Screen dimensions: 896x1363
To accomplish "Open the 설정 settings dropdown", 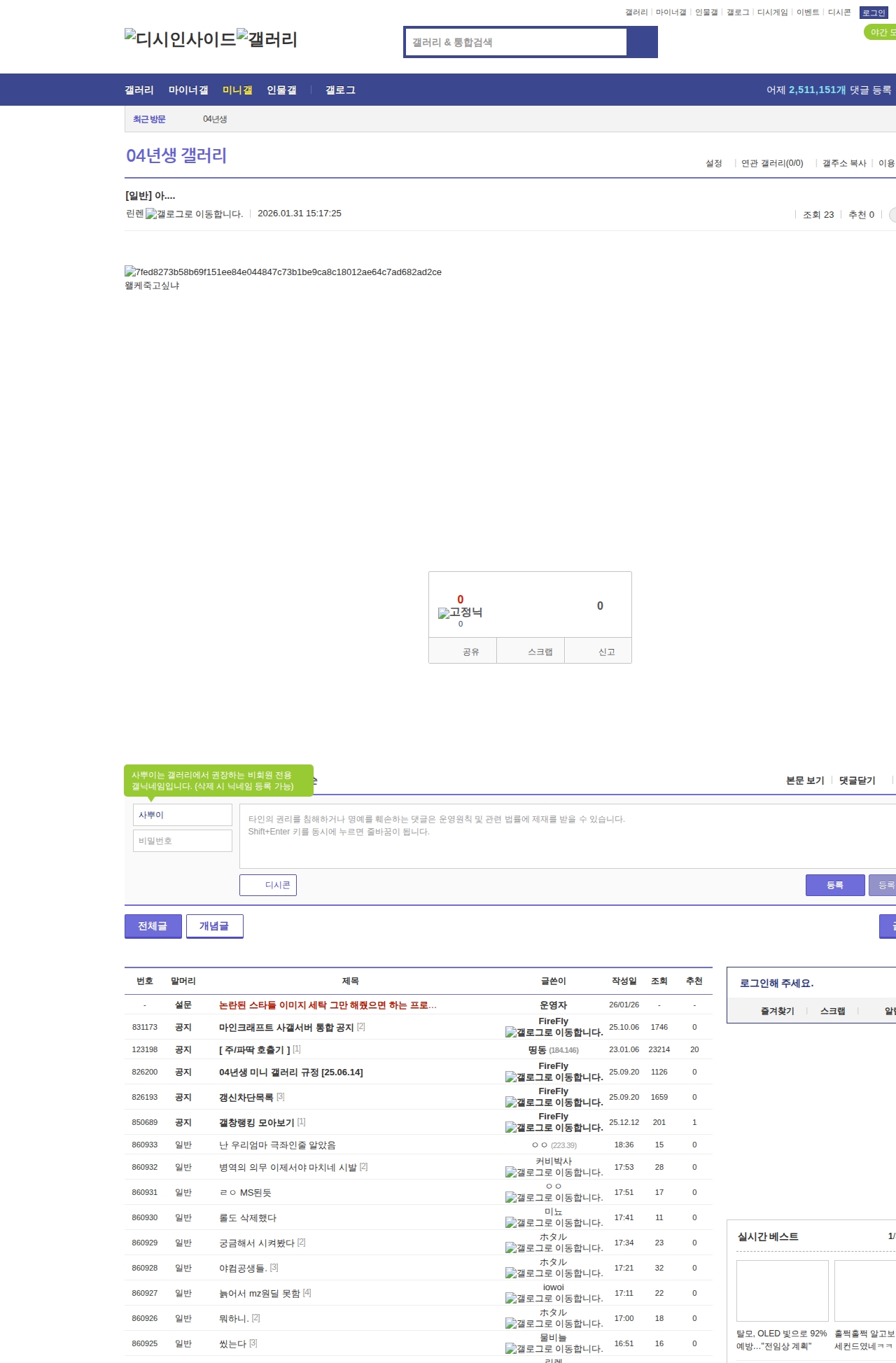I will pyautogui.click(x=714, y=163).
